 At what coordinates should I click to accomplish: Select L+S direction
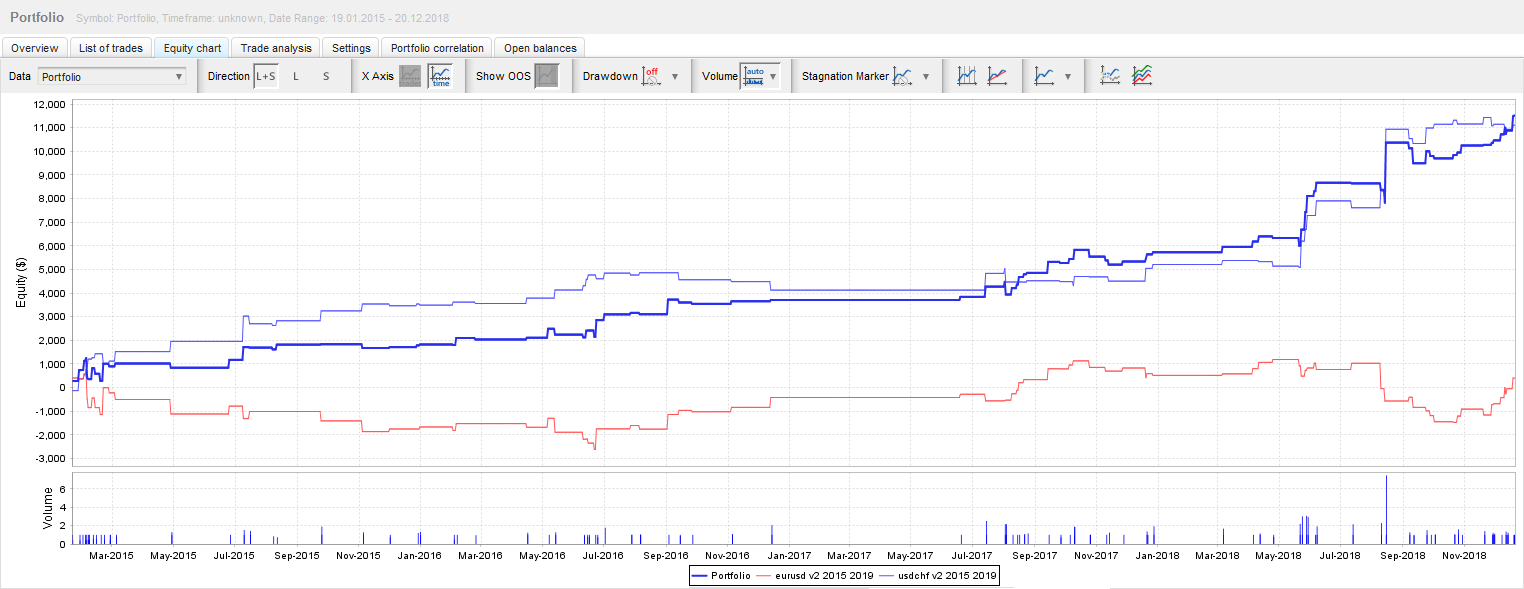266,76
